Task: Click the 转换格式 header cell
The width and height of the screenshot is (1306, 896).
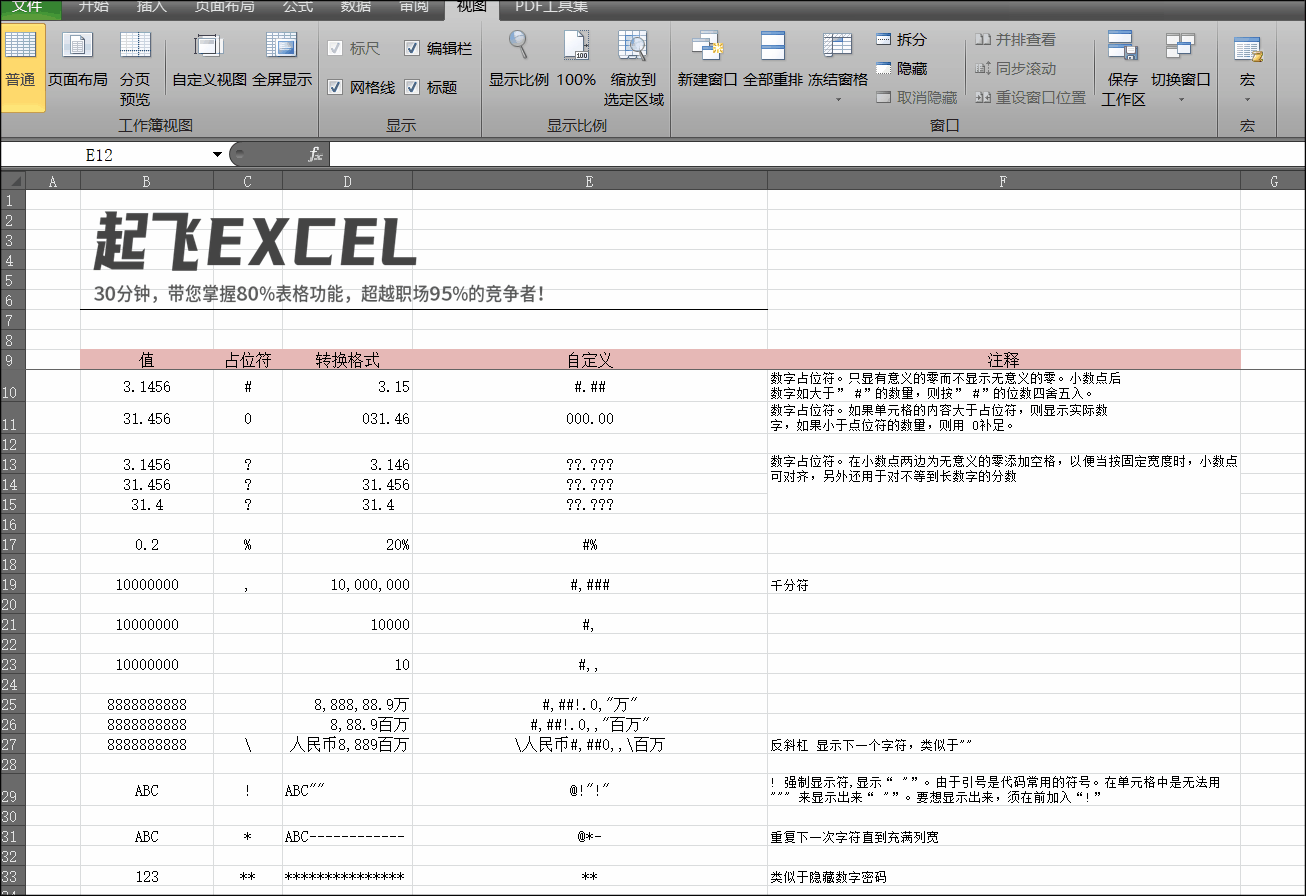Action: point(347,360)
